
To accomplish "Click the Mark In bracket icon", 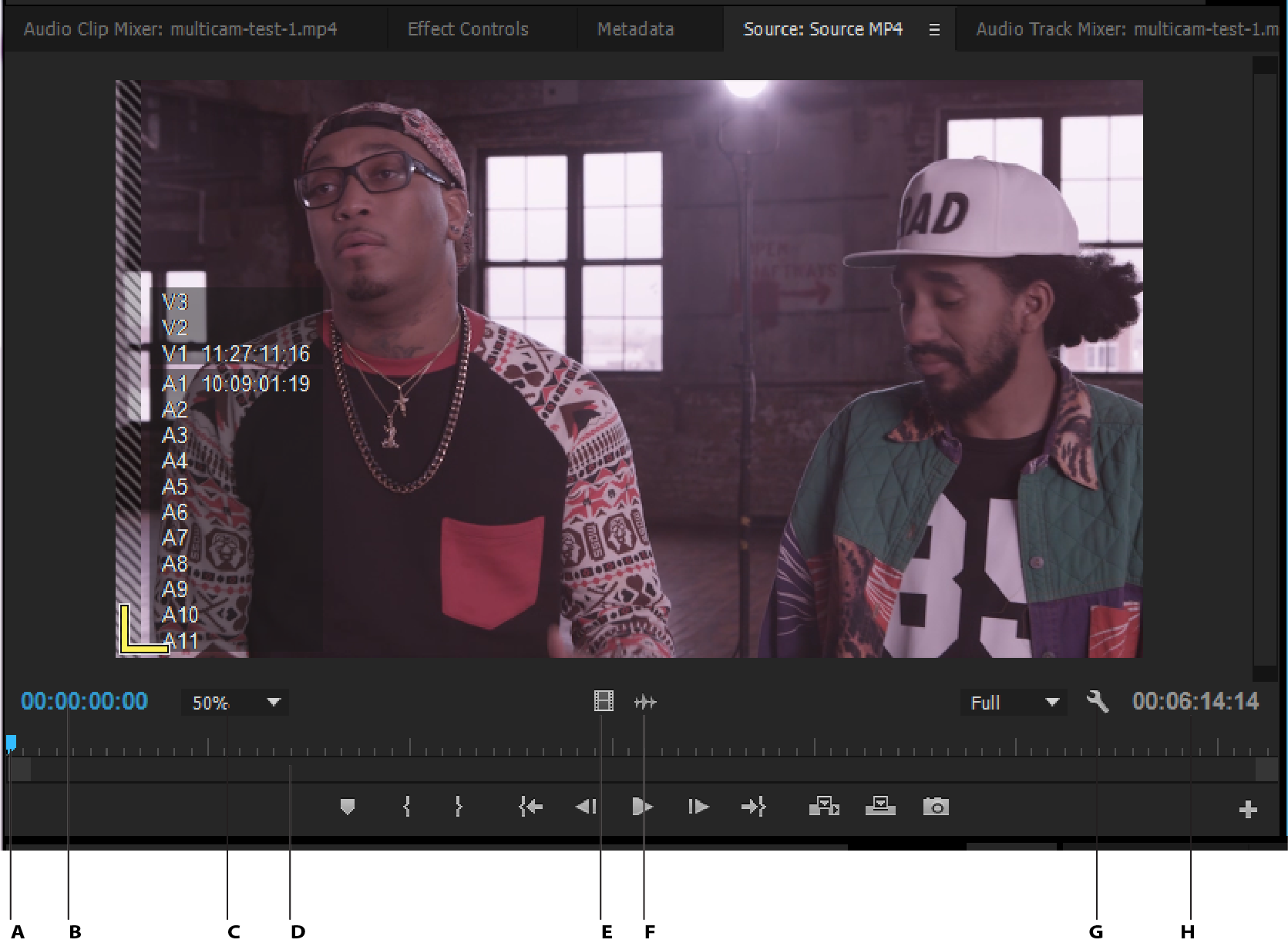I will [406, 807].
